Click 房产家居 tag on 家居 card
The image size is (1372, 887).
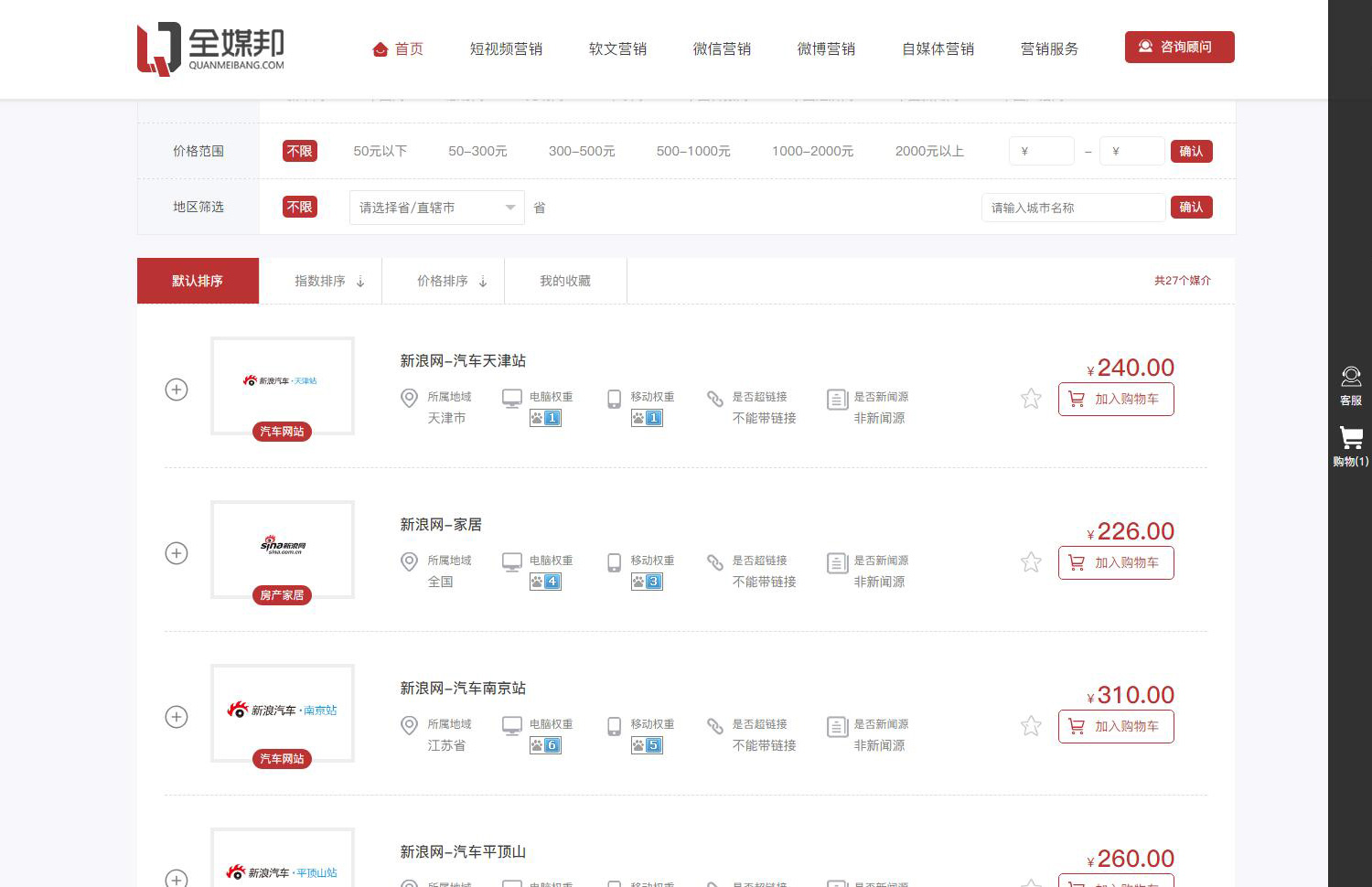point(282,595)
